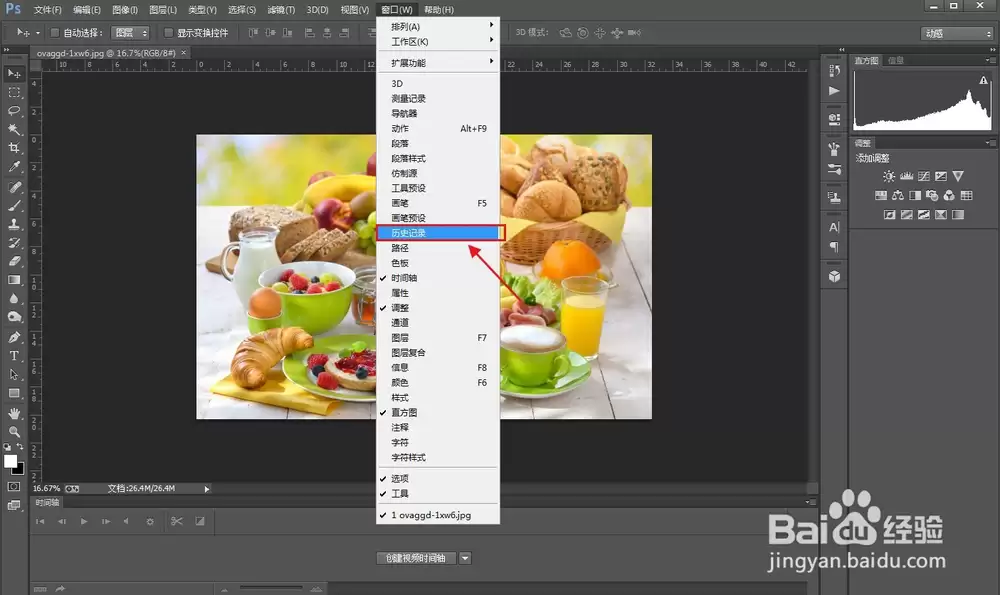Viewport: 1000px width, 595px height.
Task: Select the Rectangular Marquee tool
Action: click(x=14, y=92)
